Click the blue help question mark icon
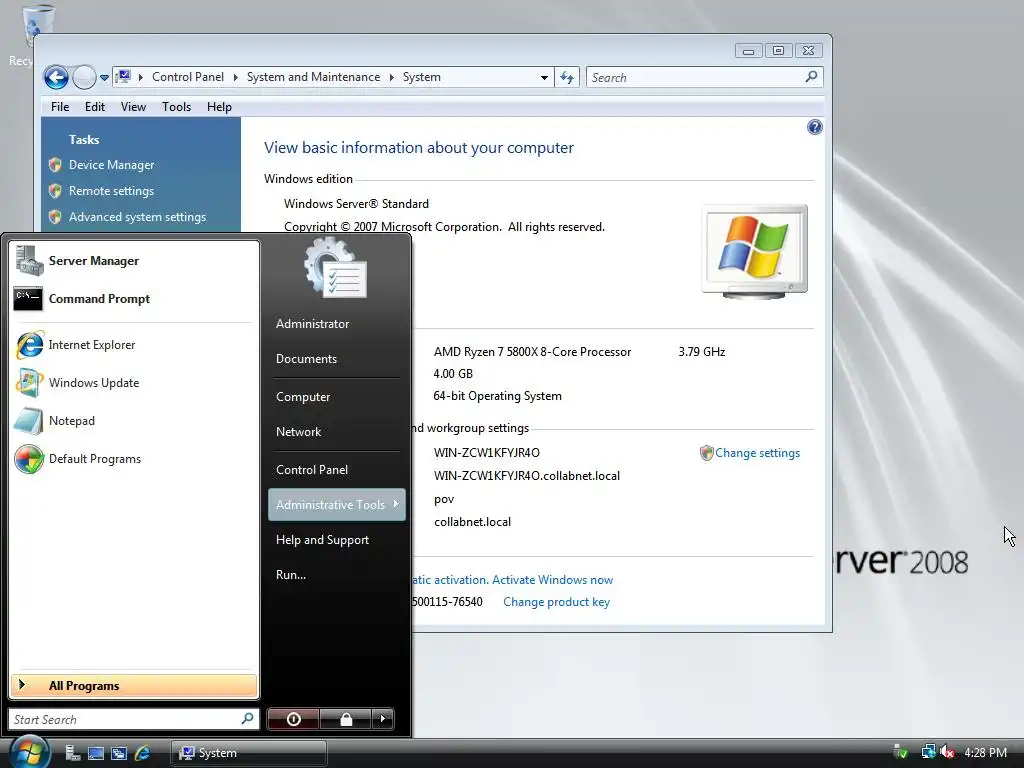The image size is (1024, 768). point(814,127)
